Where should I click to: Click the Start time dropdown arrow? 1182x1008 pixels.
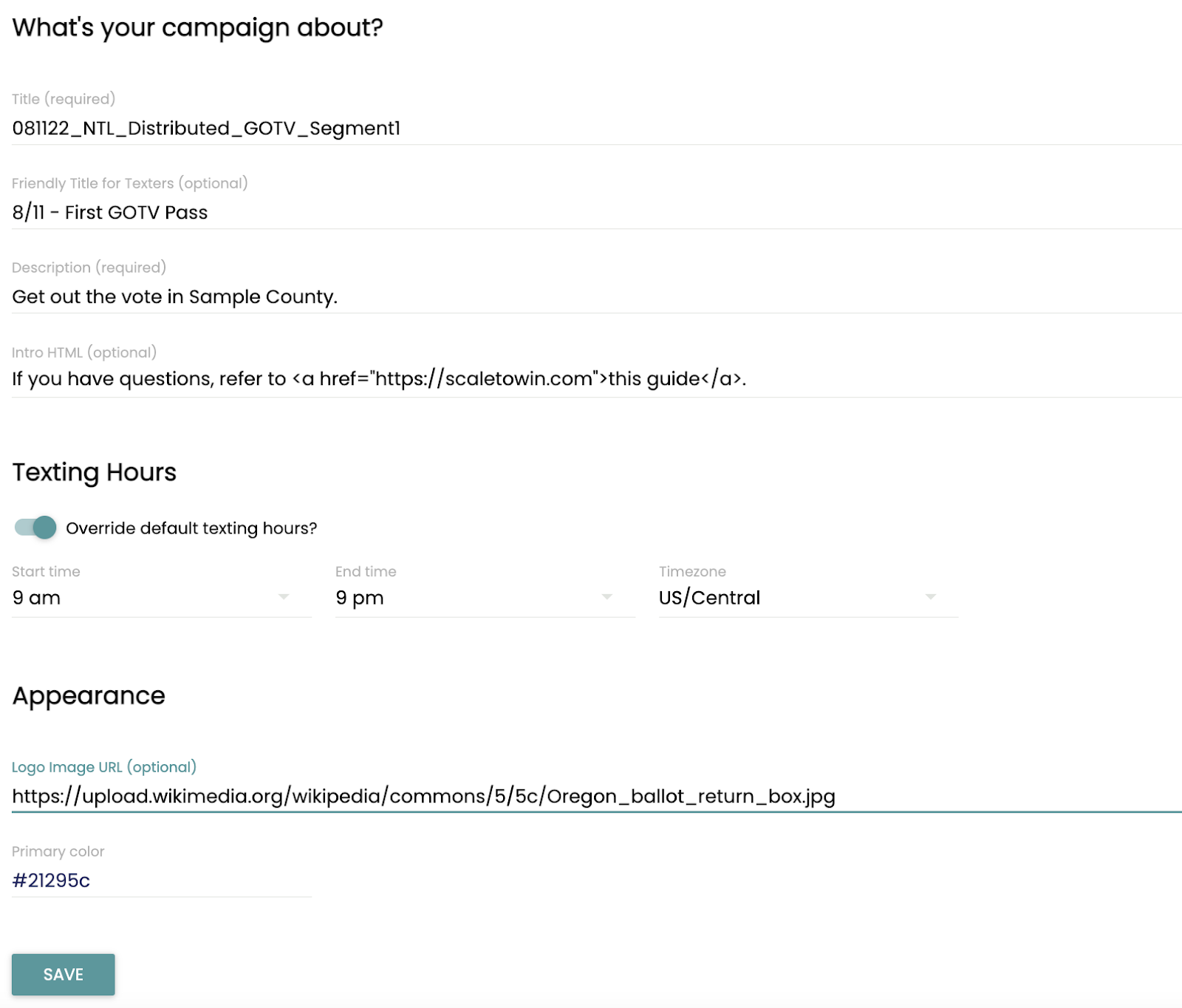(x=284, y=596)
